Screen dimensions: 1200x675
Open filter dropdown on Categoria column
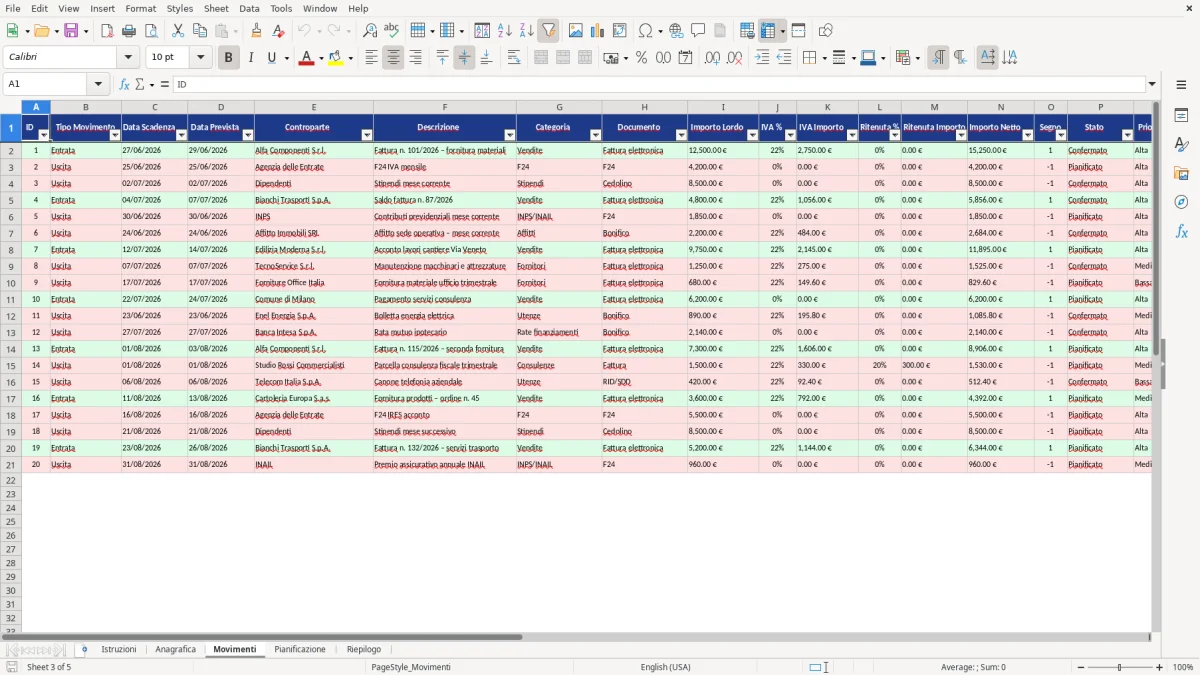(596, 135)
